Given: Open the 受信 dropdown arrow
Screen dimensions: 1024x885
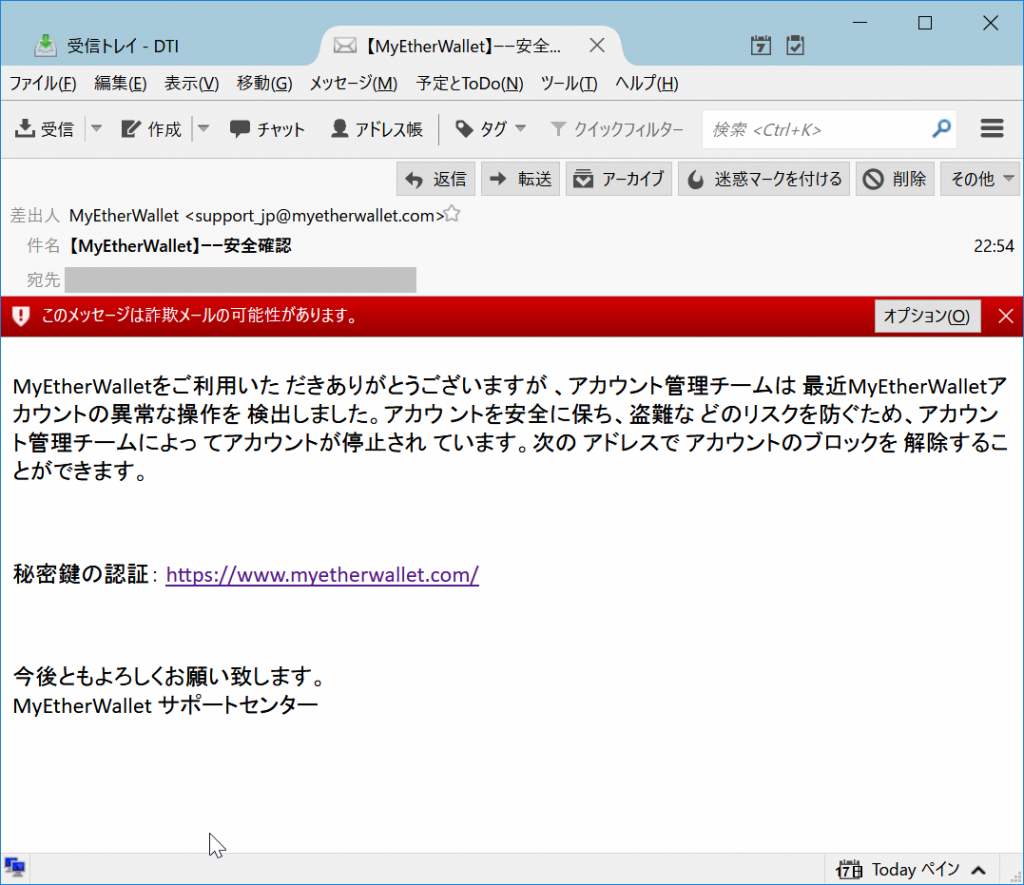Looking at the screenshot, I should pyautogui.click(x=94, y=128).
